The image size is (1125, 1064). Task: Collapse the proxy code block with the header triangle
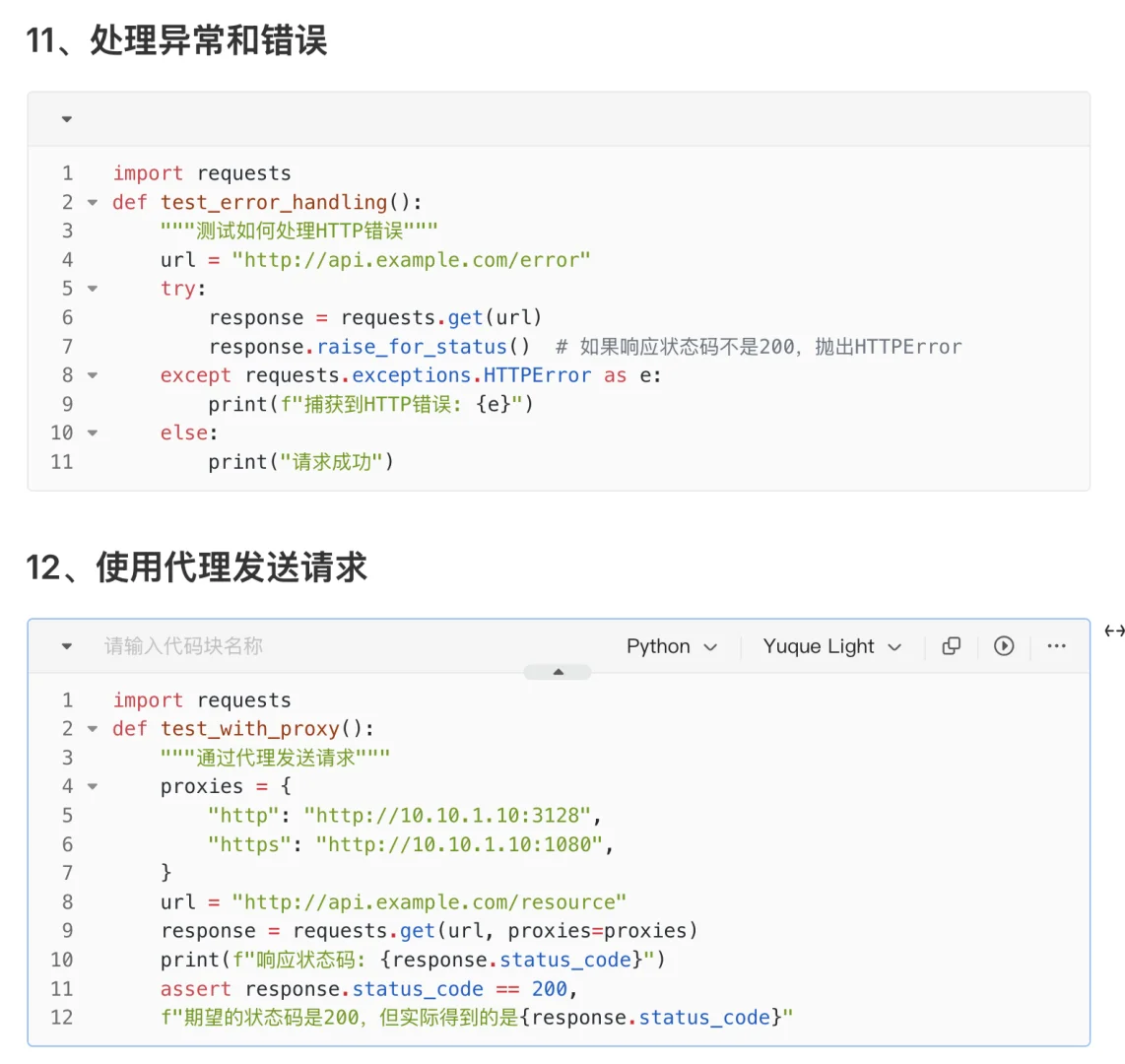[67, 646]
